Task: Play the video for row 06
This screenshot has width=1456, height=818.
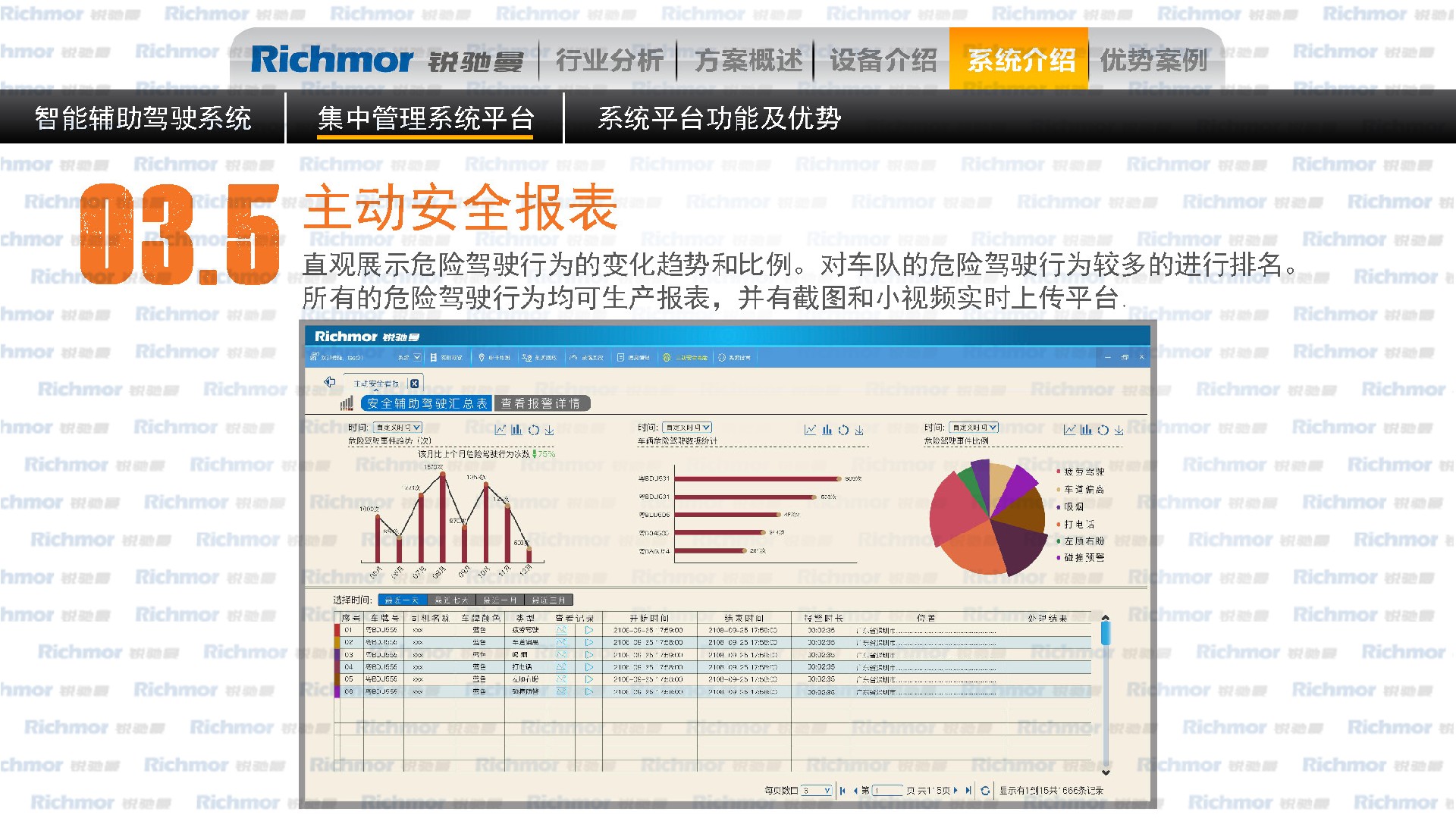Action: [588, 691]
